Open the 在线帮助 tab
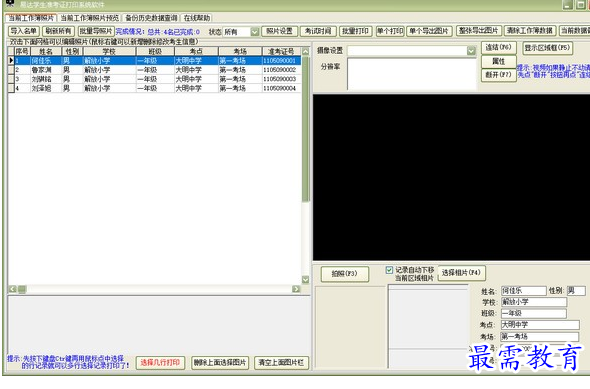Screen dimensions: 590x389 [x=196, y=18]
